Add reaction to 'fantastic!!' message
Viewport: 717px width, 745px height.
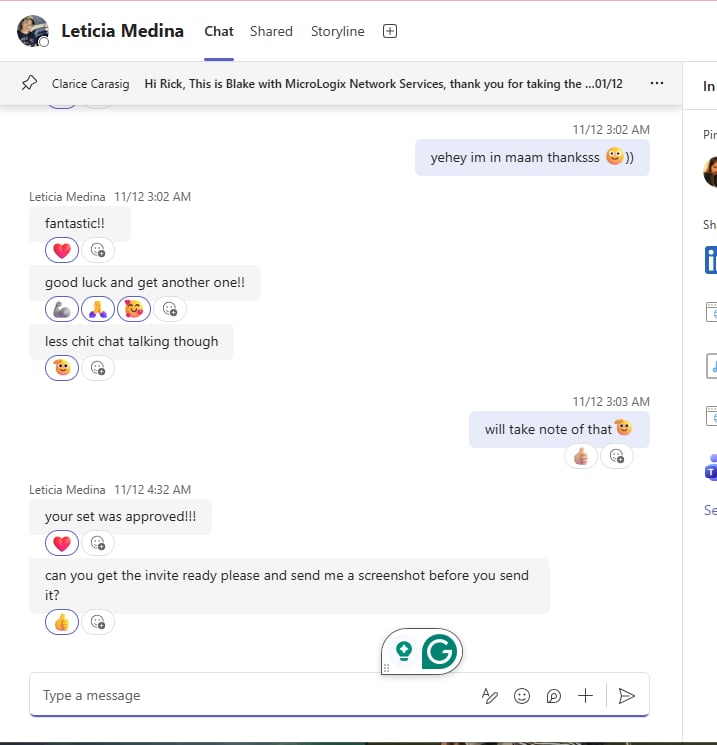point(98,250)
